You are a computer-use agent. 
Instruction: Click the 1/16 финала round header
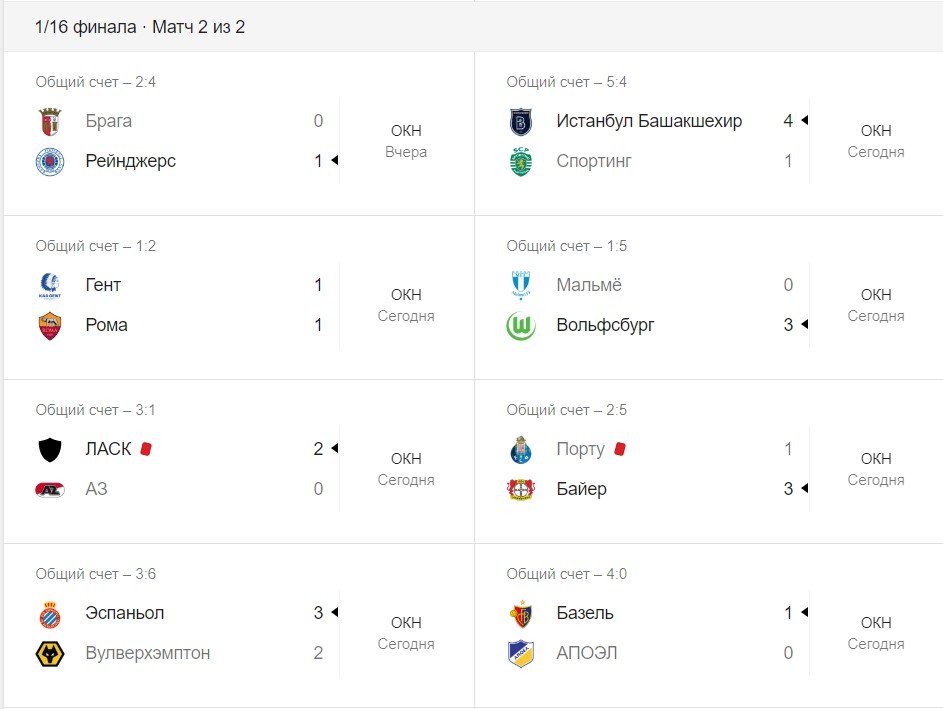click(140, 27)
